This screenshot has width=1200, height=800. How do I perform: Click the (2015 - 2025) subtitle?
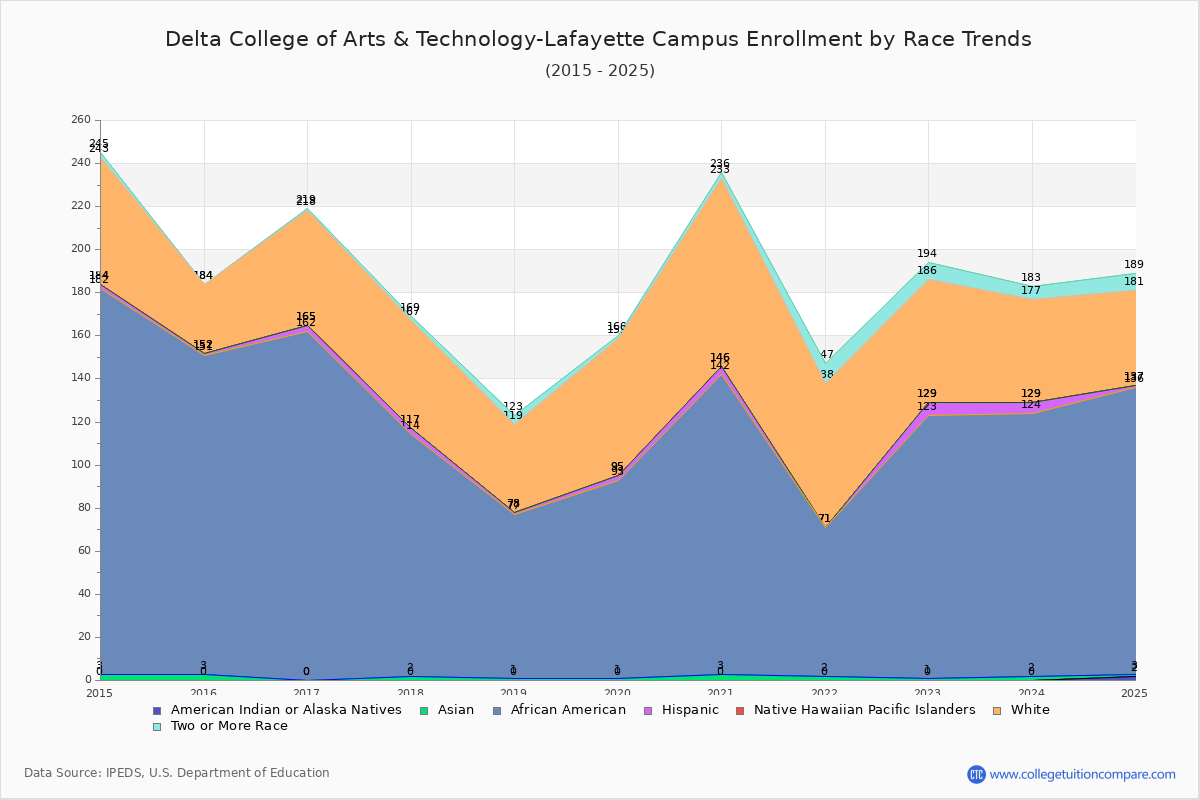coord(600,71)
